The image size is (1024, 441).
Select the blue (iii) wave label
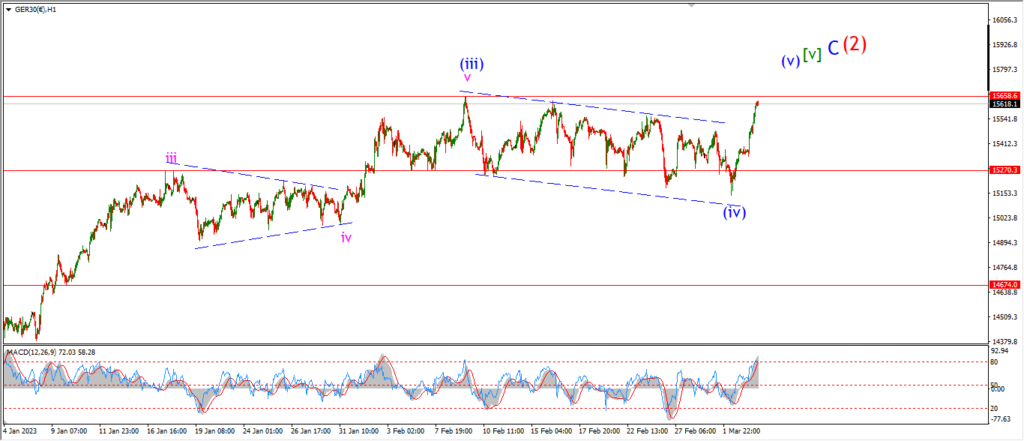pos(471,64)
